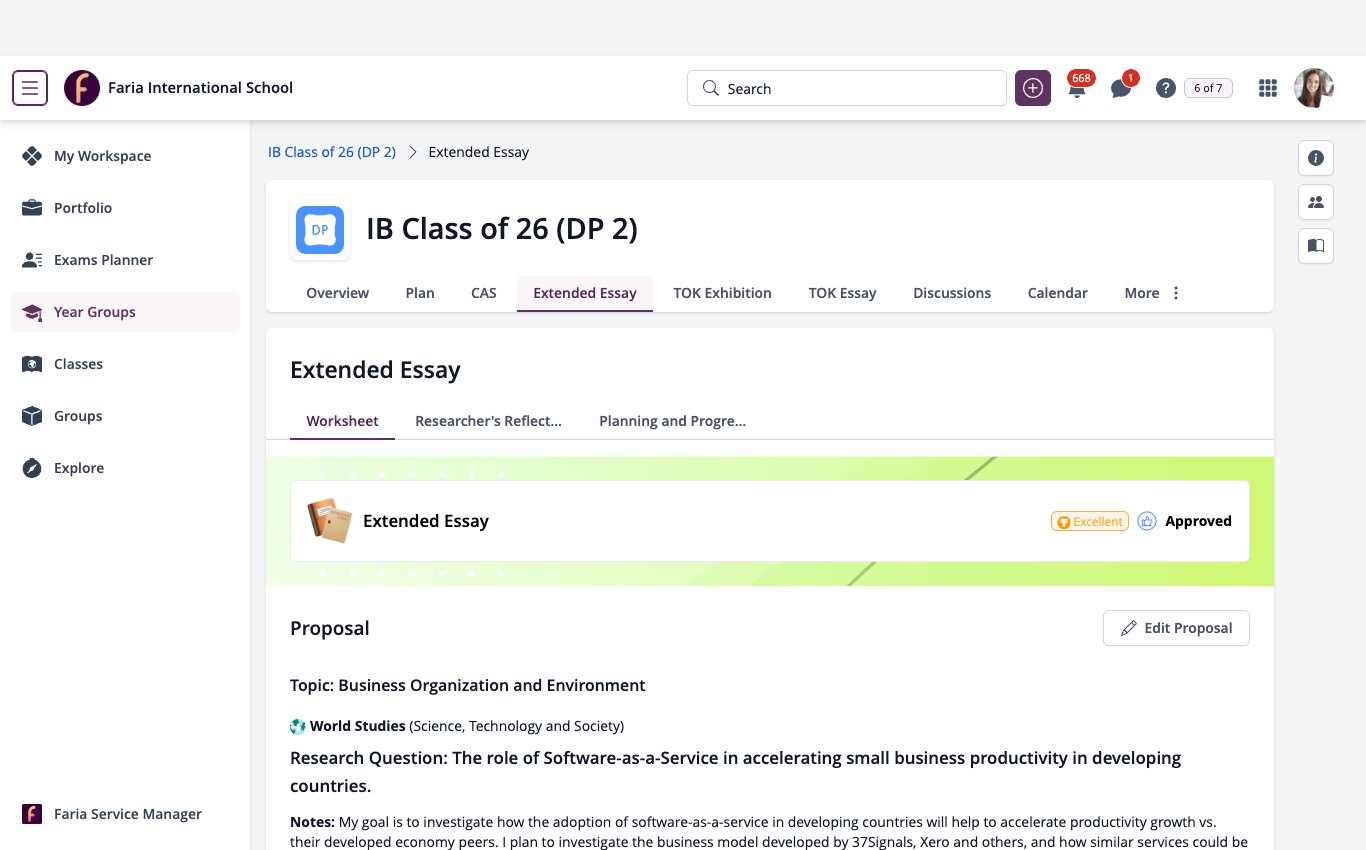Select the Researcher's Reflection tab
The height and width of the screenshot is (850, 1366).
click(488, 421)
